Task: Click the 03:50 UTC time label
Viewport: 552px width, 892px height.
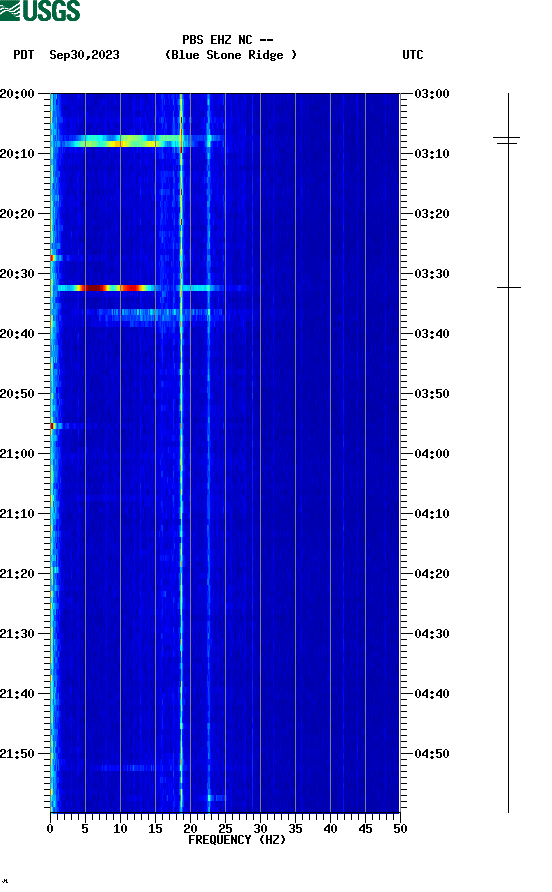Action: click(432, 394)
